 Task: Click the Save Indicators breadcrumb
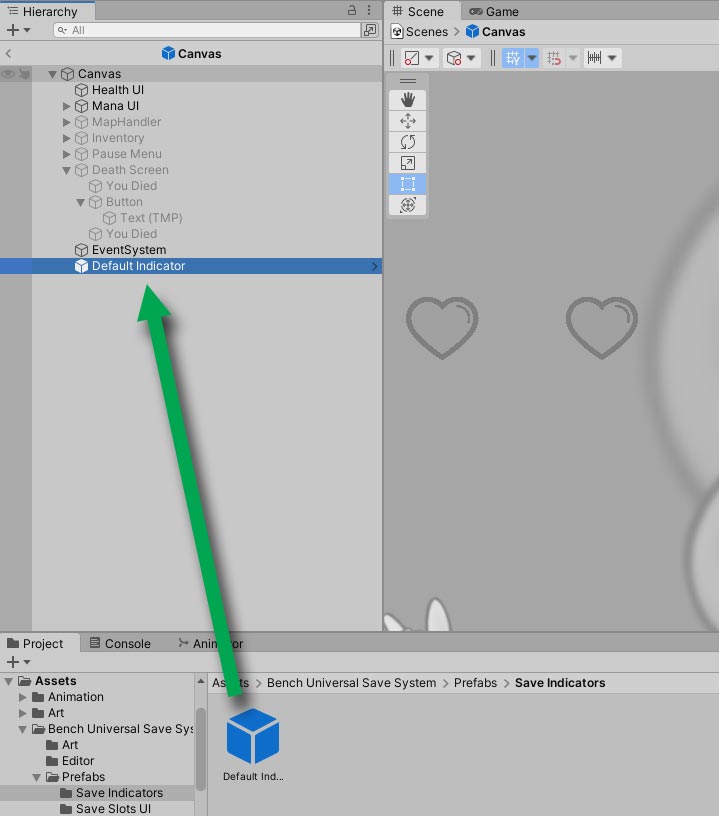pyautogui.click(x=560, y=683)
